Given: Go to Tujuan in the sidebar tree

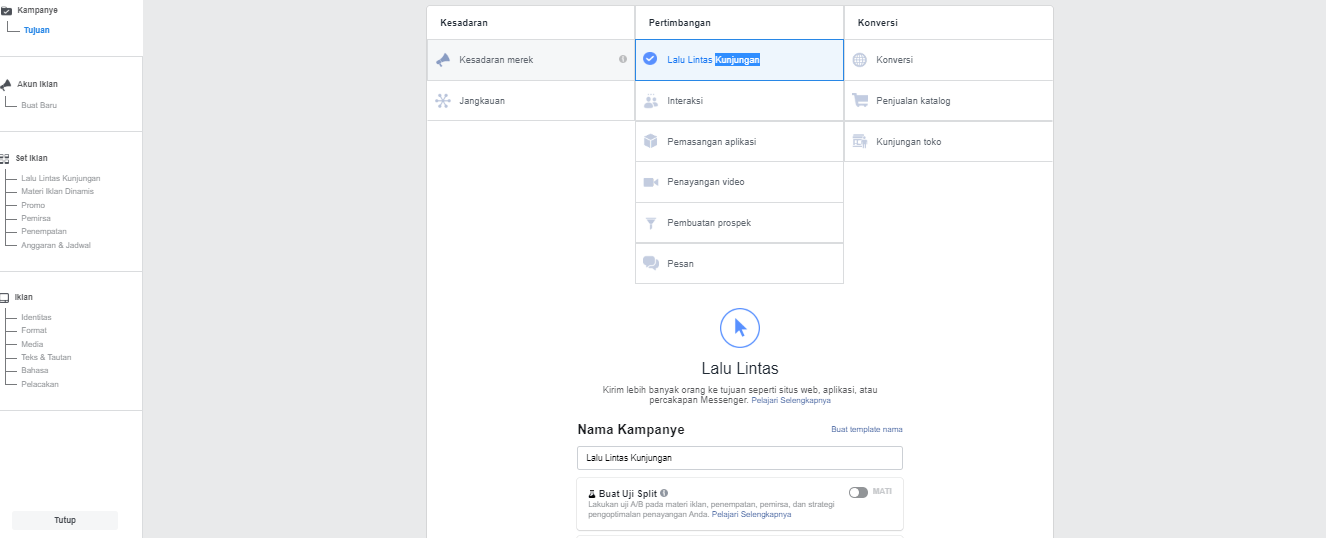Looking at the screenshot, I should [x=37, y=30].
